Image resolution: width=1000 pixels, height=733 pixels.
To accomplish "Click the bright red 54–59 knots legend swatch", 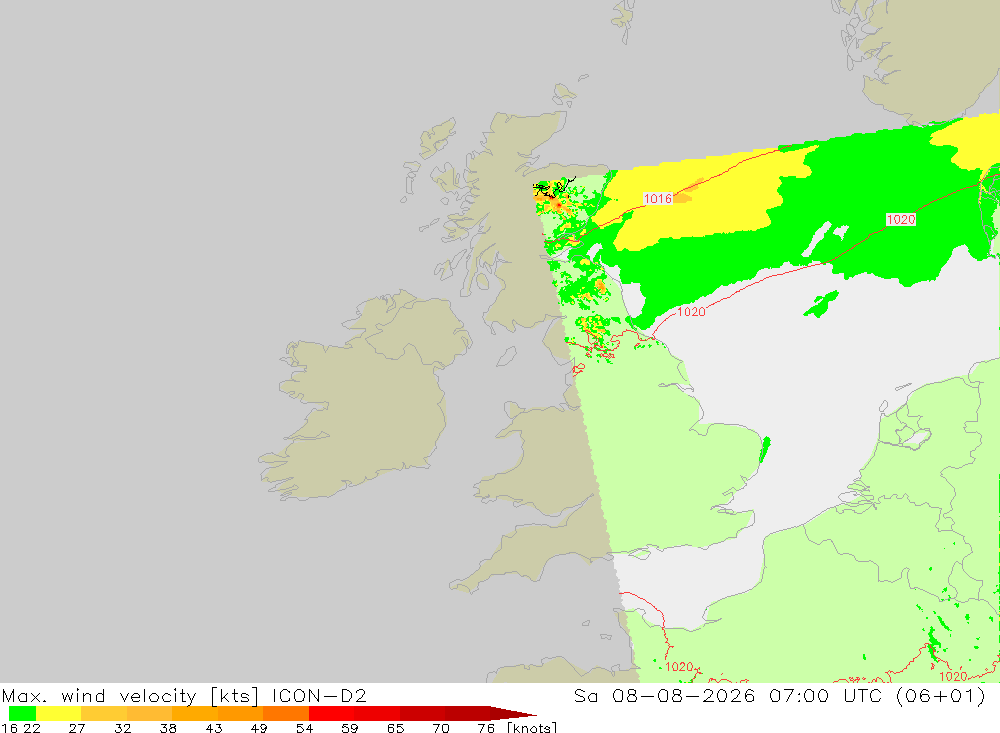I will (332, 713).
